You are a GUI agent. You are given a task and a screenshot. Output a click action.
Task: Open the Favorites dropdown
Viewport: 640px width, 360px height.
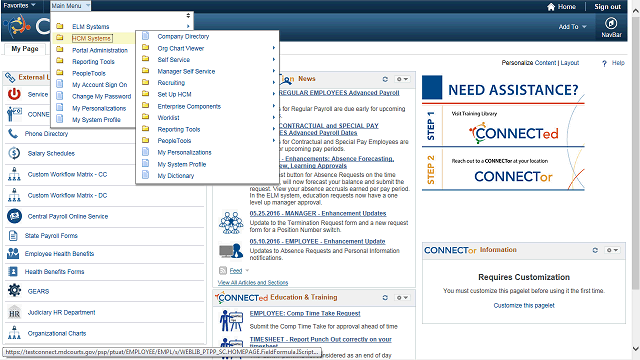point(19,5)
